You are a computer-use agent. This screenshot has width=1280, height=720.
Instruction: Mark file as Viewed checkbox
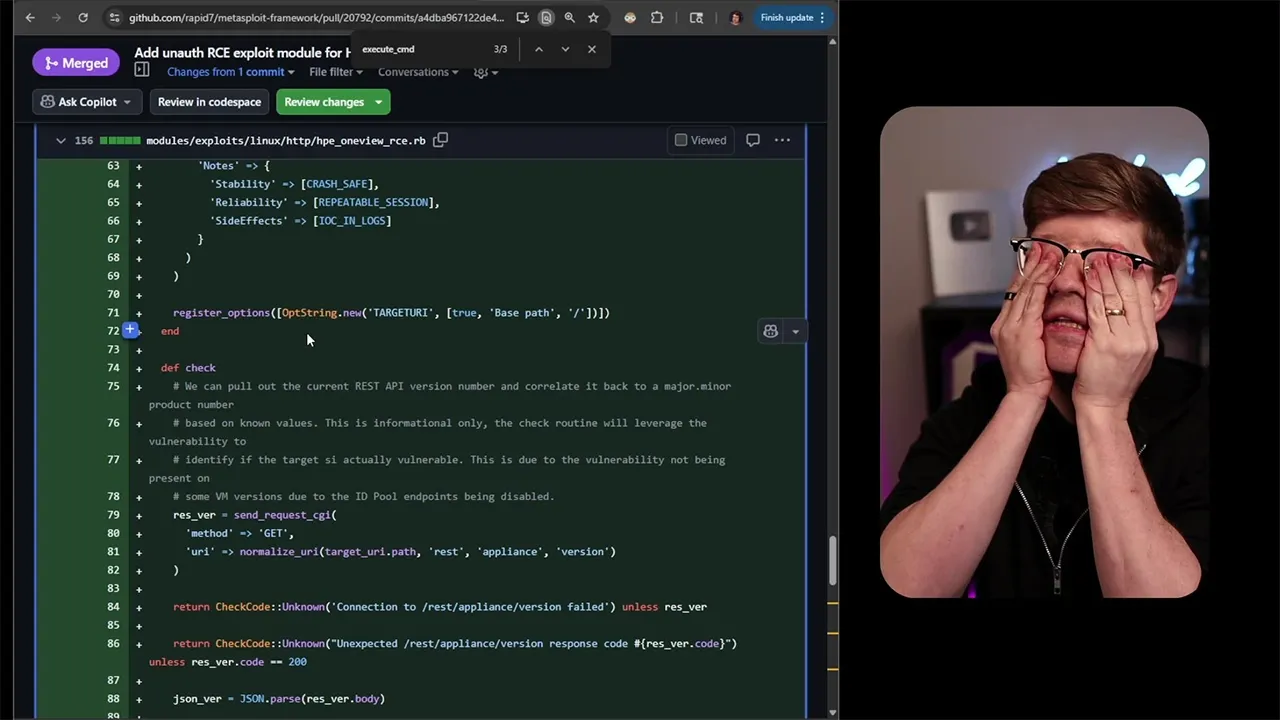point(681,140)
